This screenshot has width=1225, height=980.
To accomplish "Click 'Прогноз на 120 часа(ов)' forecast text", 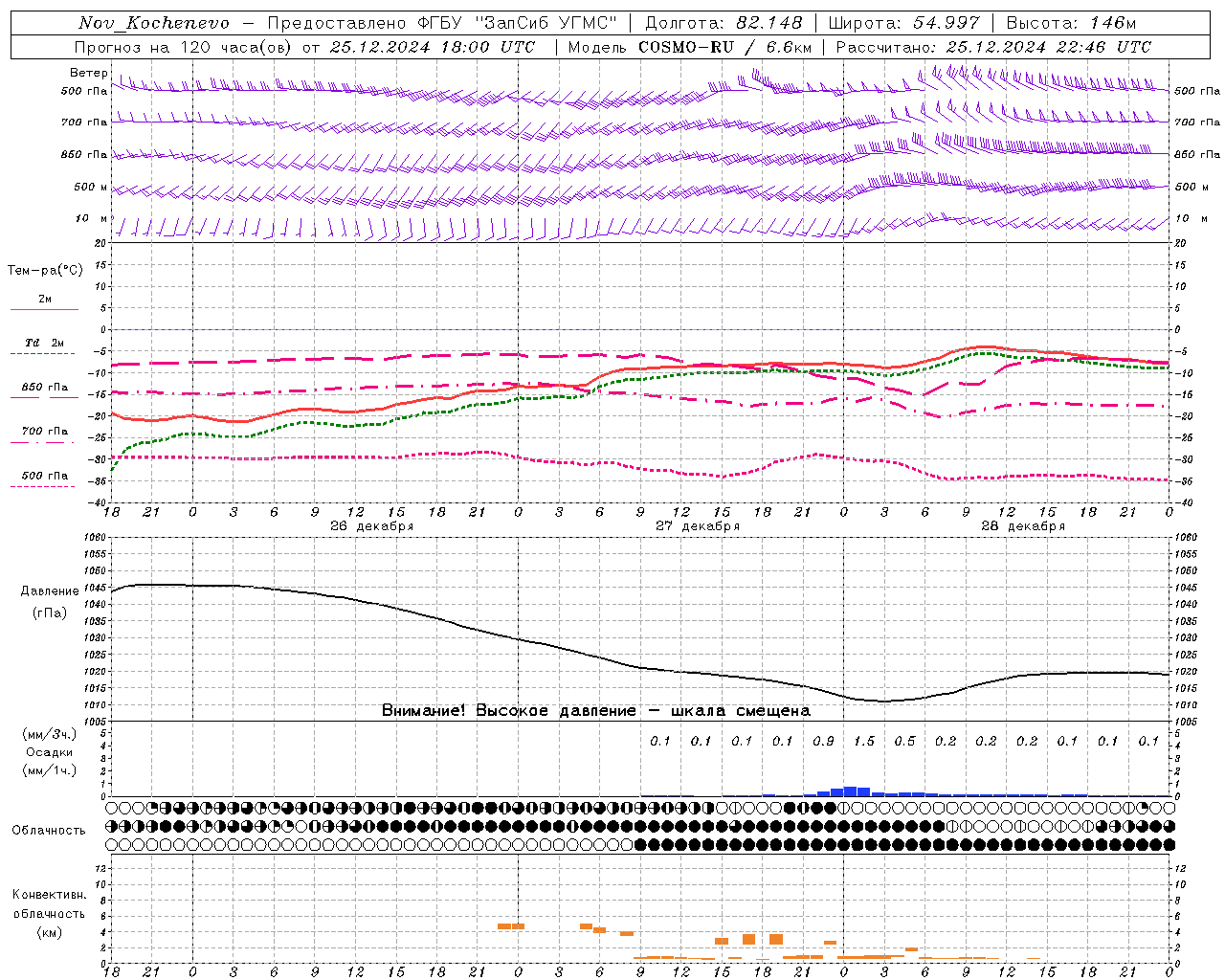I will point(183,47).
